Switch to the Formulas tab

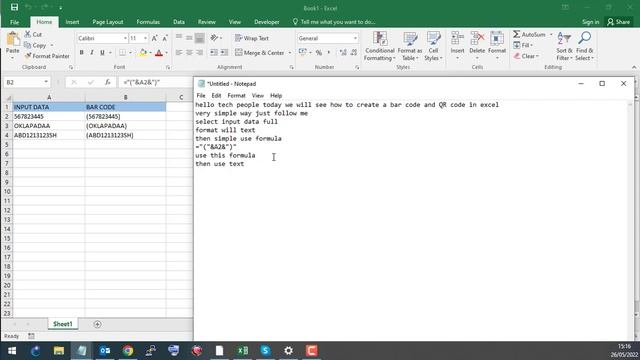(148, 22)
